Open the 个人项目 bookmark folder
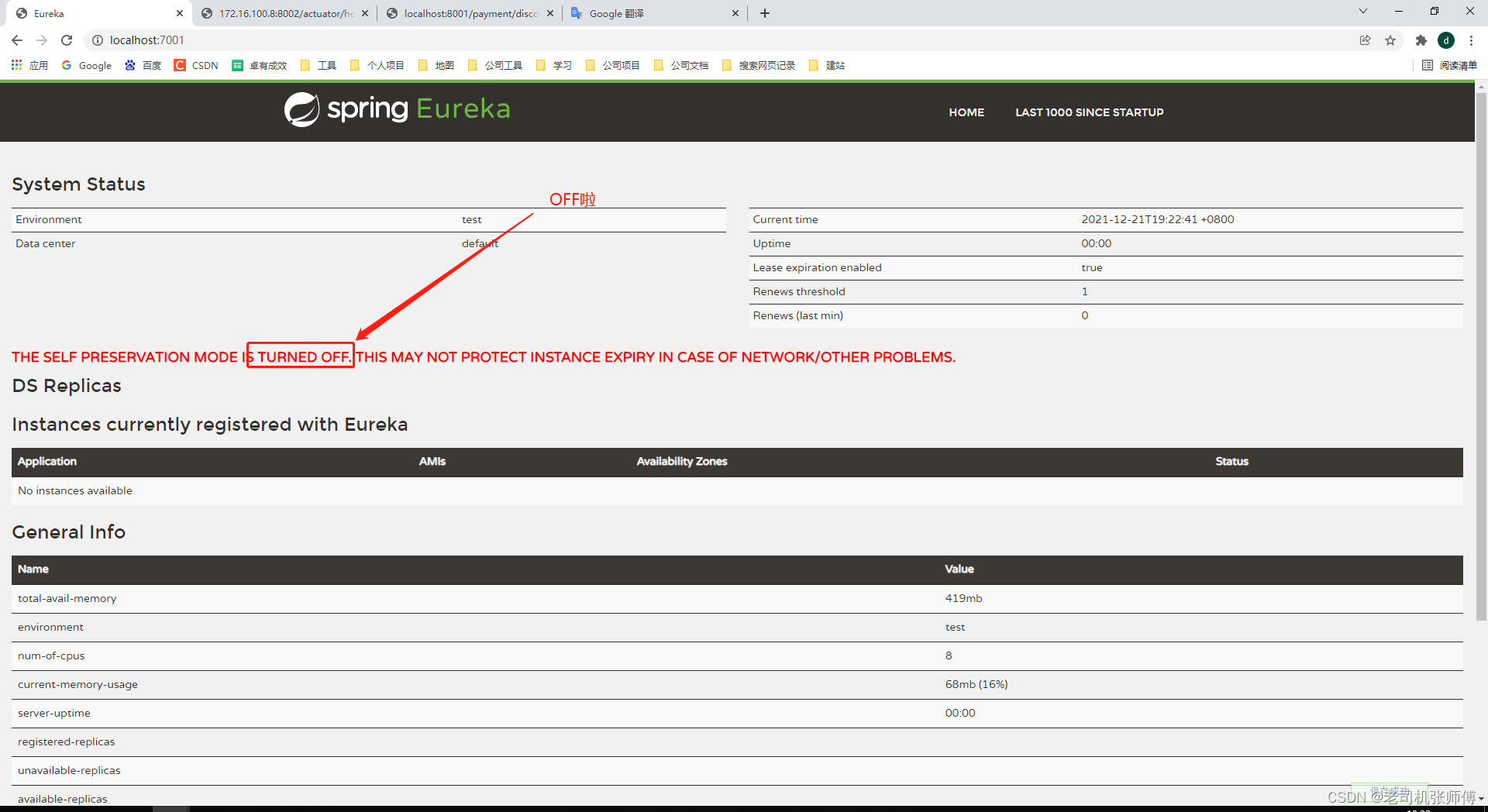Screen dimensions: 1488x812 [x=377, y=65]
